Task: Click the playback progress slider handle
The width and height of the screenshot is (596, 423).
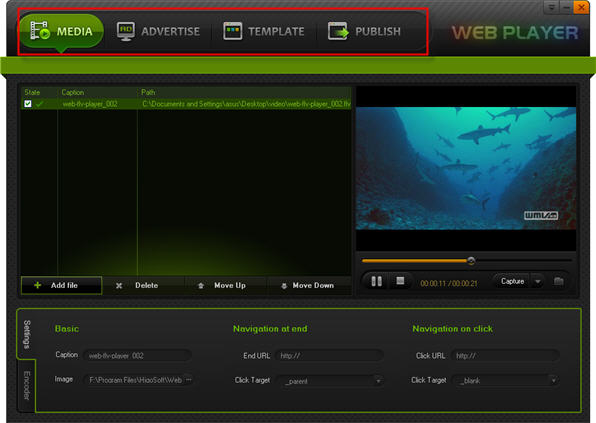Action: (x=471, y=261)
